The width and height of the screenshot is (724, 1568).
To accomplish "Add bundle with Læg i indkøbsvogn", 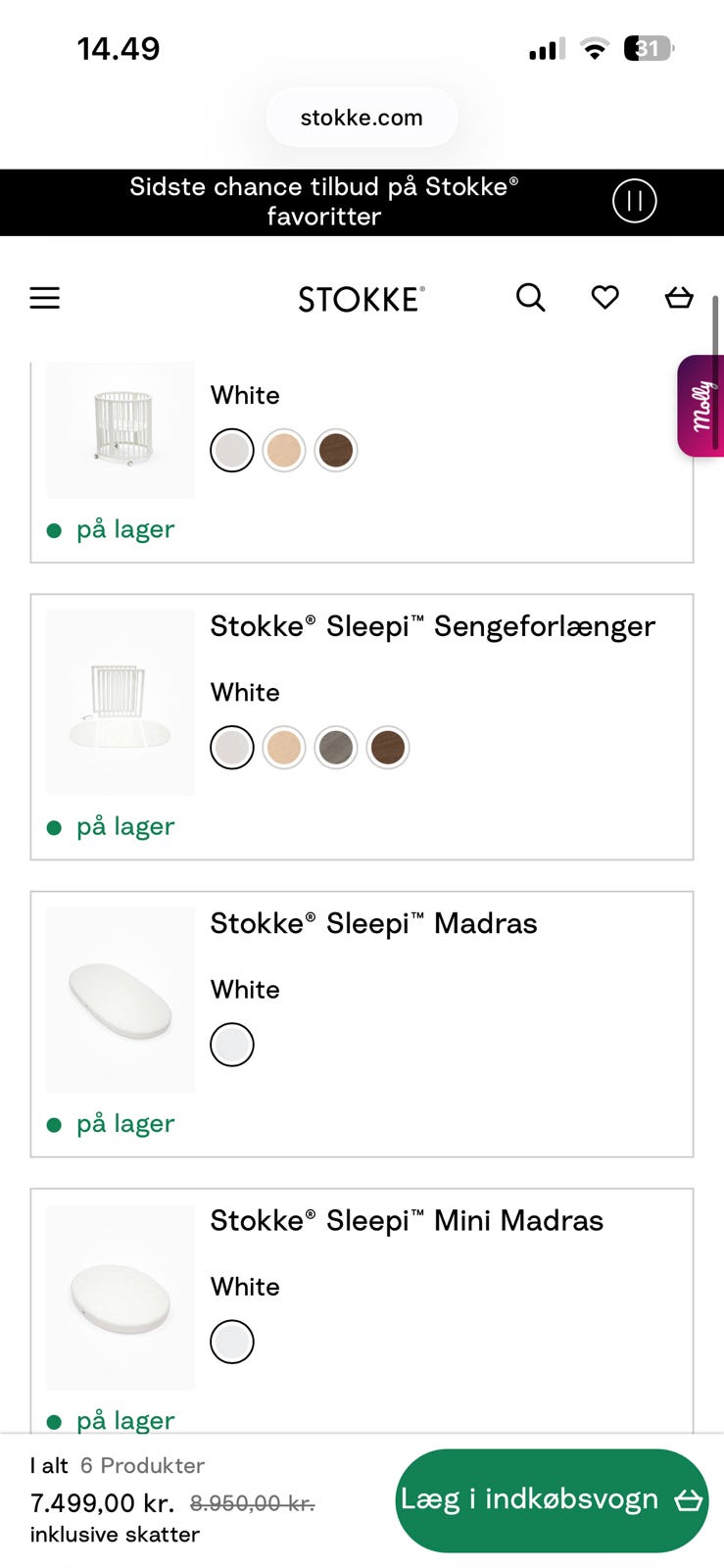I will pyautogui.click(x=551, y=1499).
